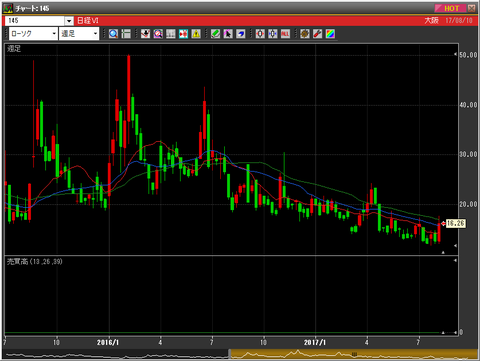Viewport: 480px width, 361px height.
Task: Click the 日経VI symbol name
Action: 88,21
